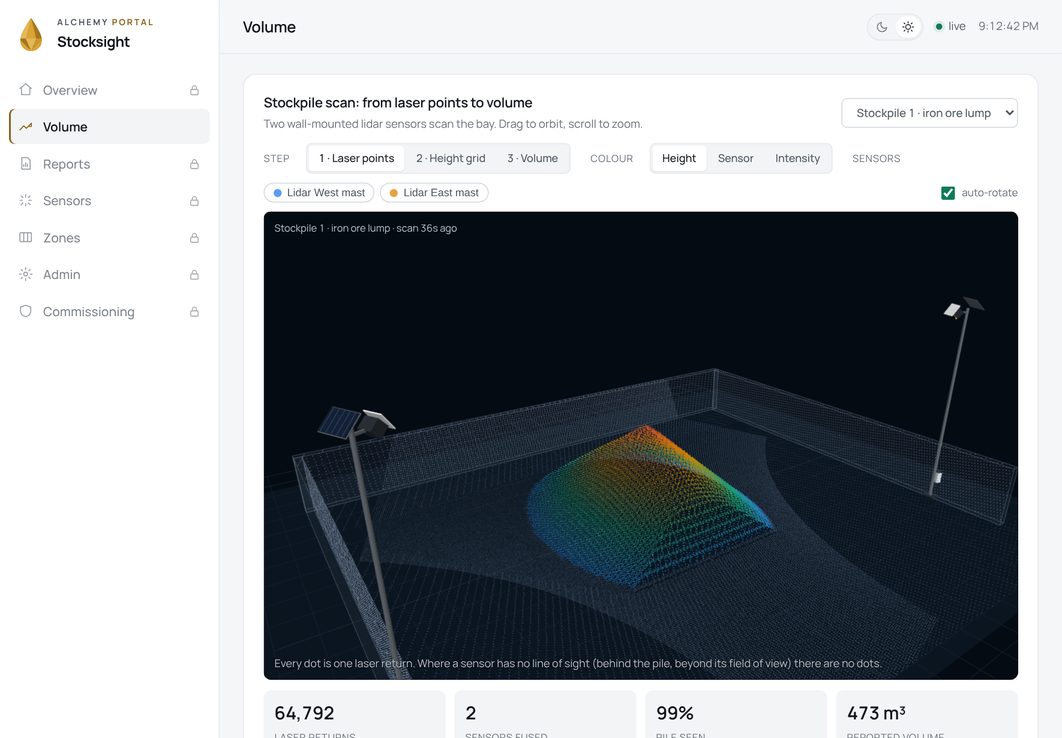
Task: Toggle the Lidar West mast sensor chip
Action: pyautogui.click(x=319, y=192)
